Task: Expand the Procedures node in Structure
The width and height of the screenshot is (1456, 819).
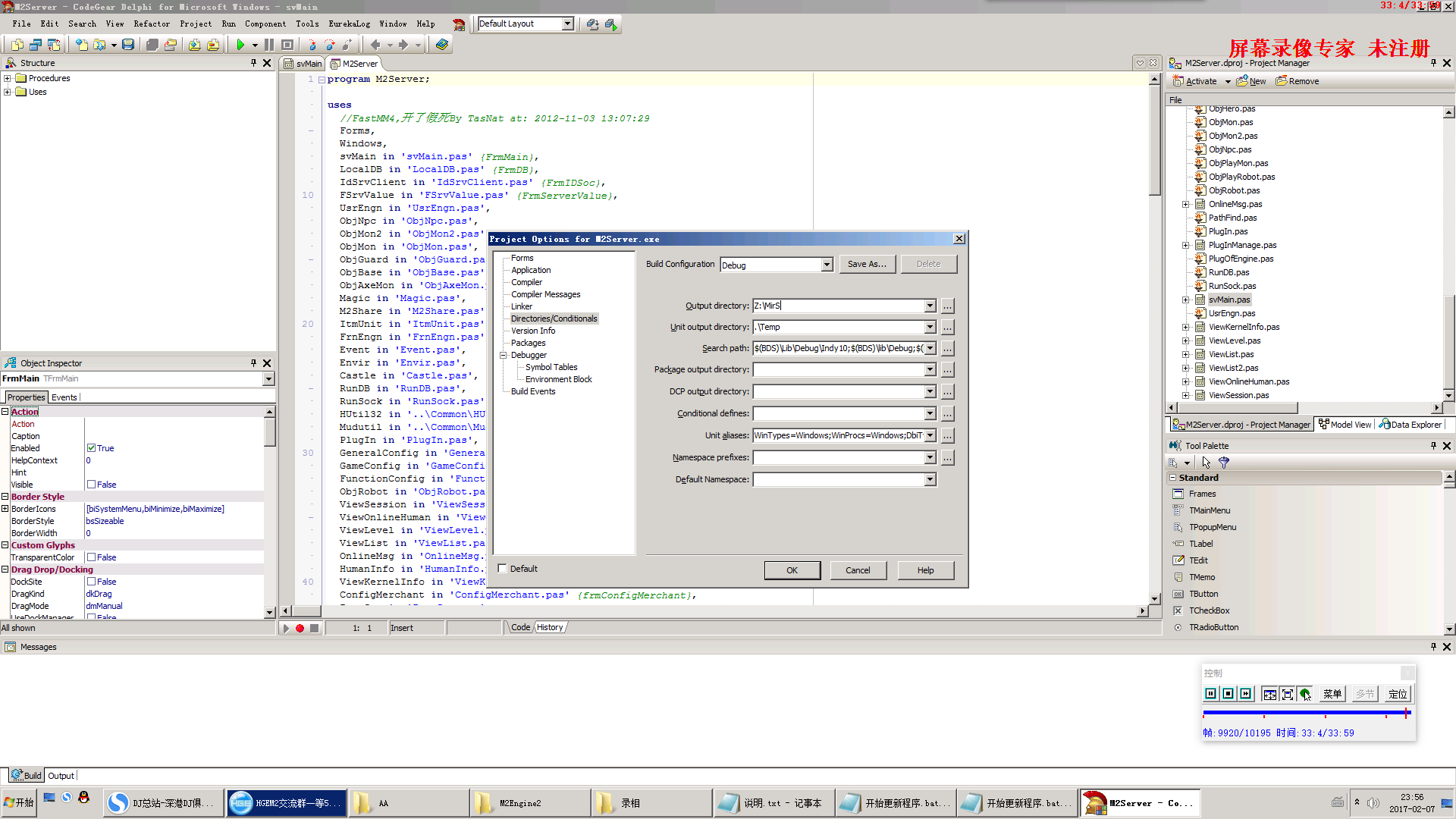Action: click(x=8, y=78)
